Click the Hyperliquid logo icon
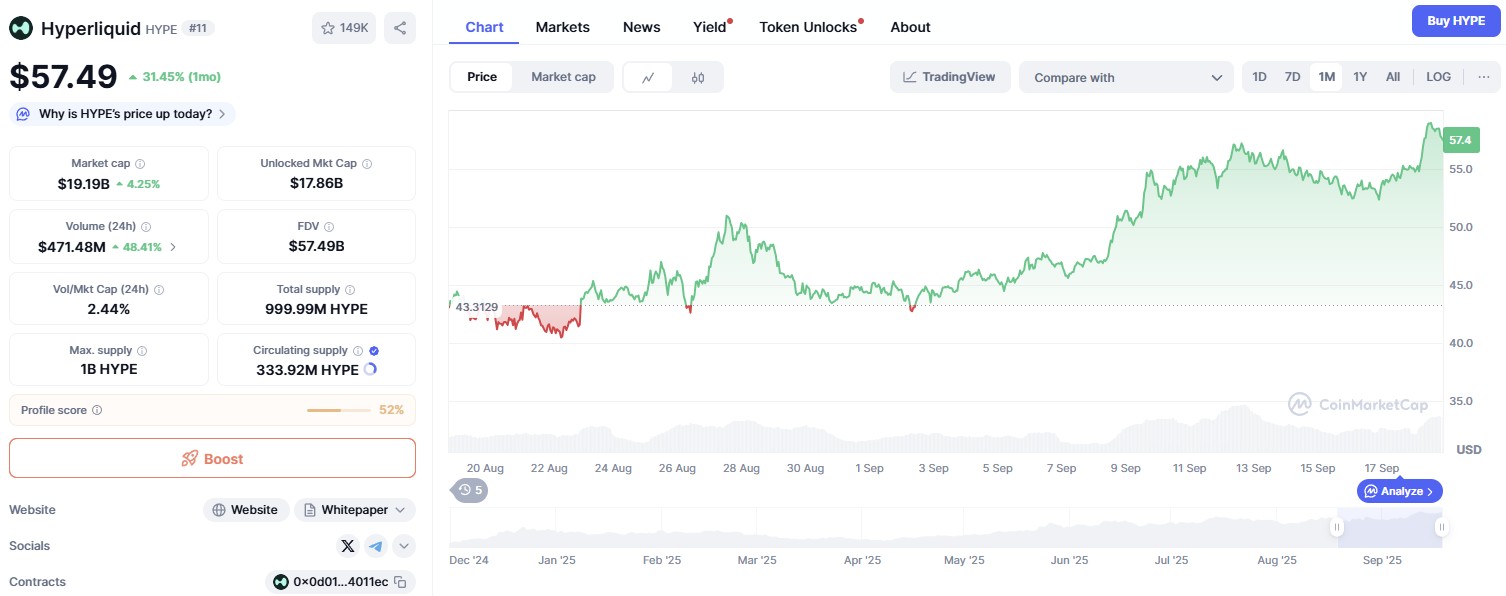1506x596 pixels. tap(21, 28)
